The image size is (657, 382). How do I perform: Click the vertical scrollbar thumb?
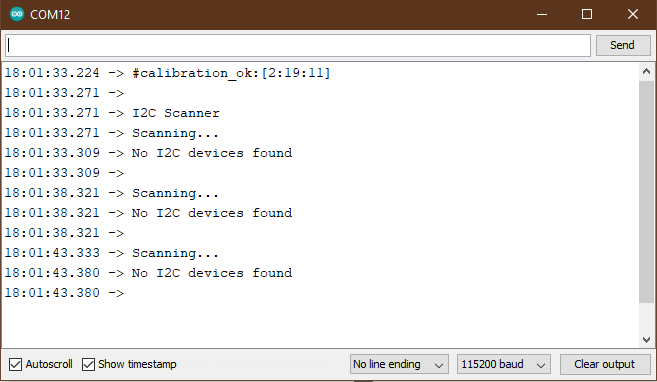(x=647, y=192)
